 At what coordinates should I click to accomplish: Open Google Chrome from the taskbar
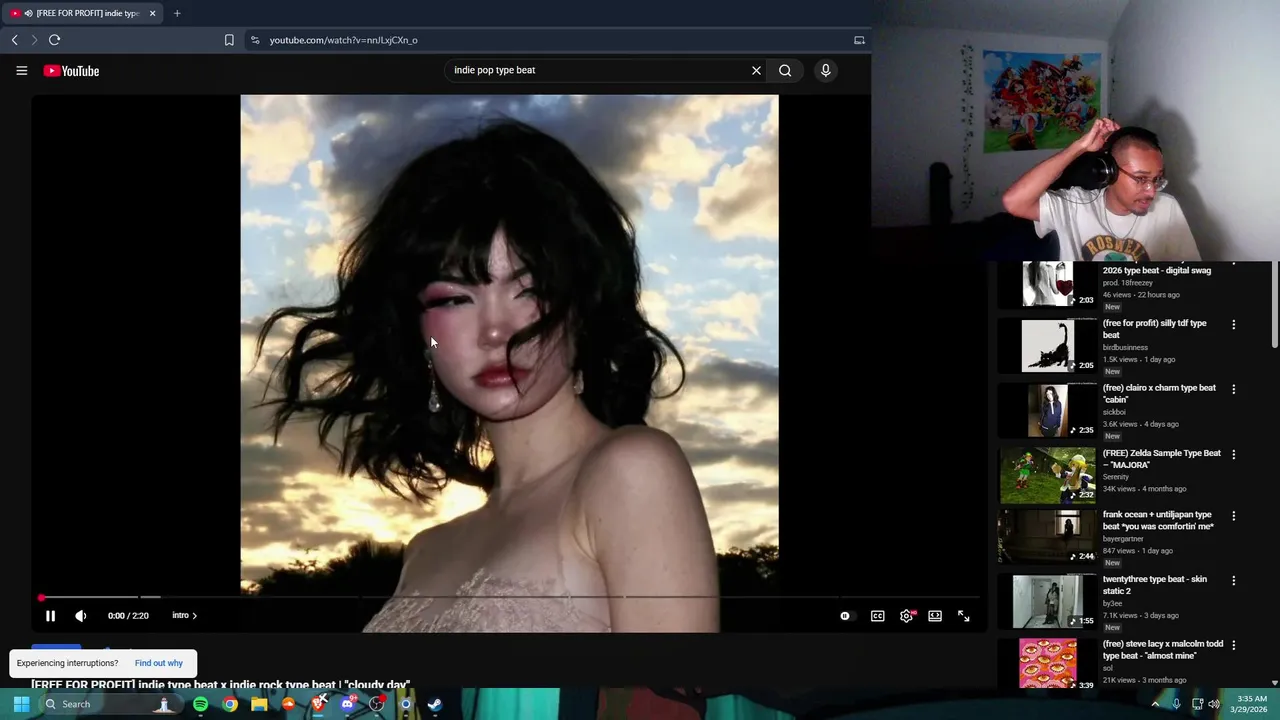(230, 704)
